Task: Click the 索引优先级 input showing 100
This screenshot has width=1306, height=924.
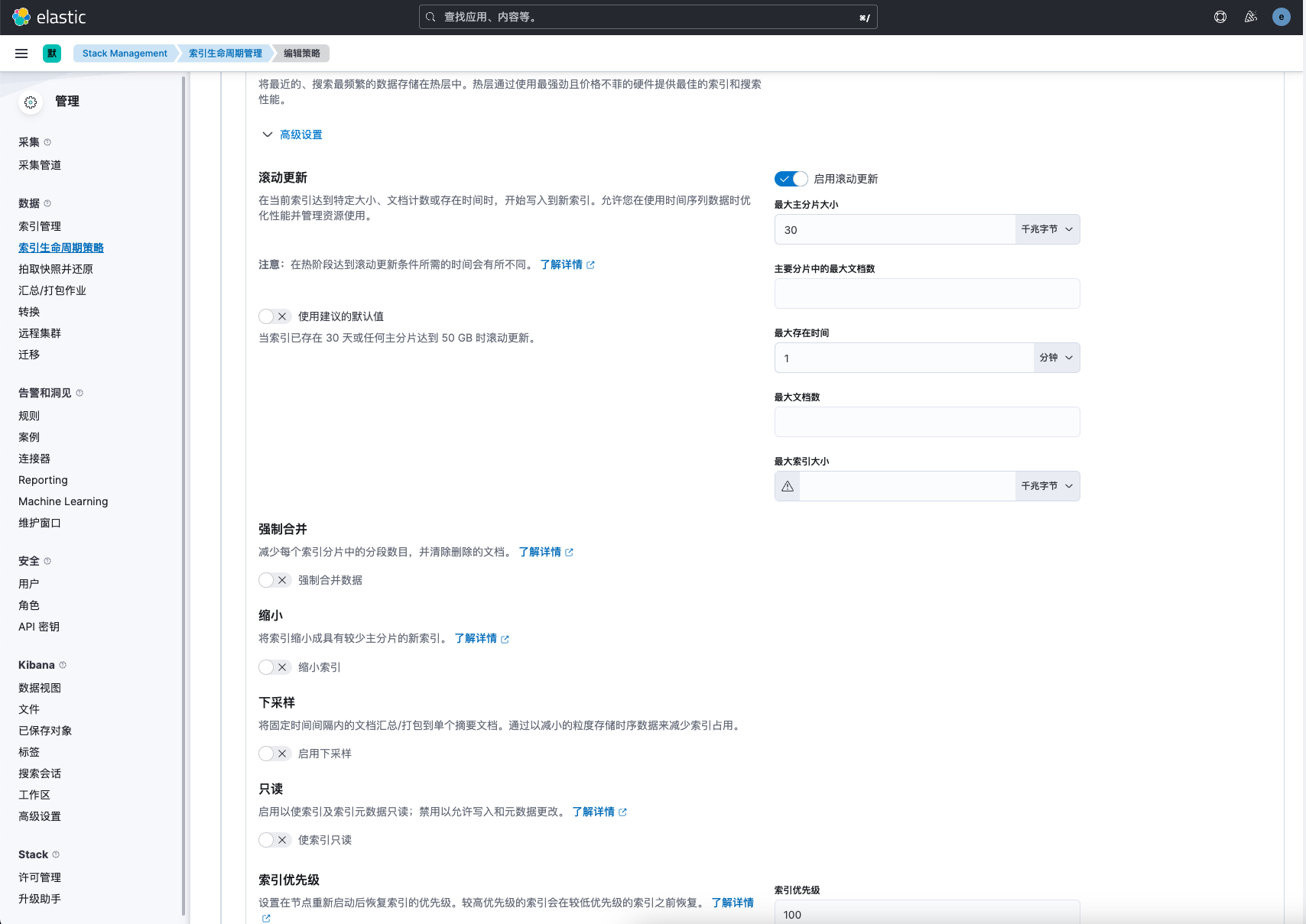Action: click(927, 913)
